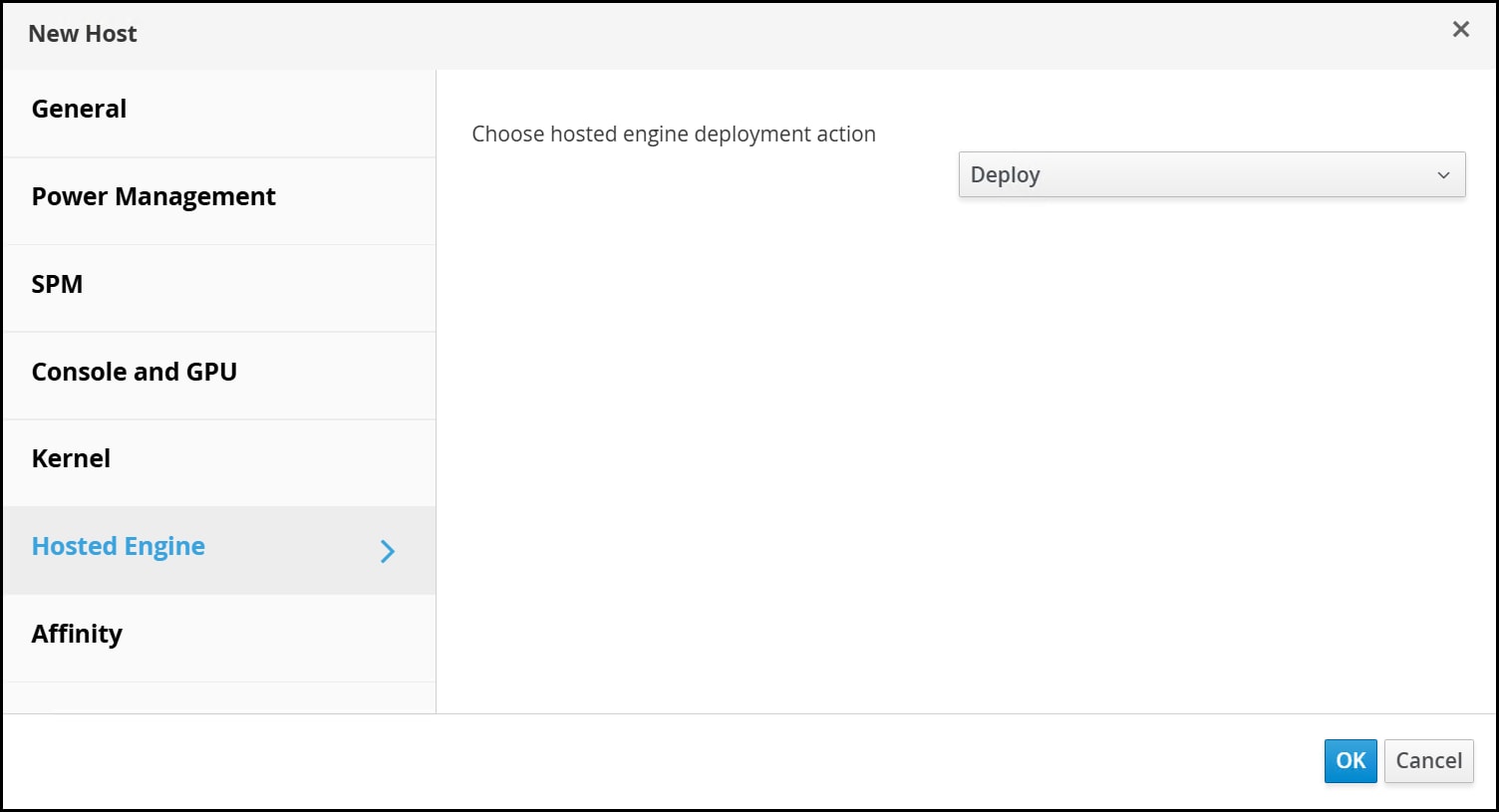Confirm the new host with OK
This screenshot has height=812, width=1499.
[1350, 761]
